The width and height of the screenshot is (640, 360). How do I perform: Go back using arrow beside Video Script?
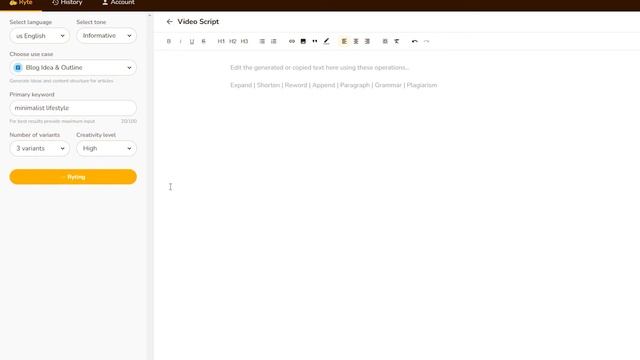[x=169, y=22]
